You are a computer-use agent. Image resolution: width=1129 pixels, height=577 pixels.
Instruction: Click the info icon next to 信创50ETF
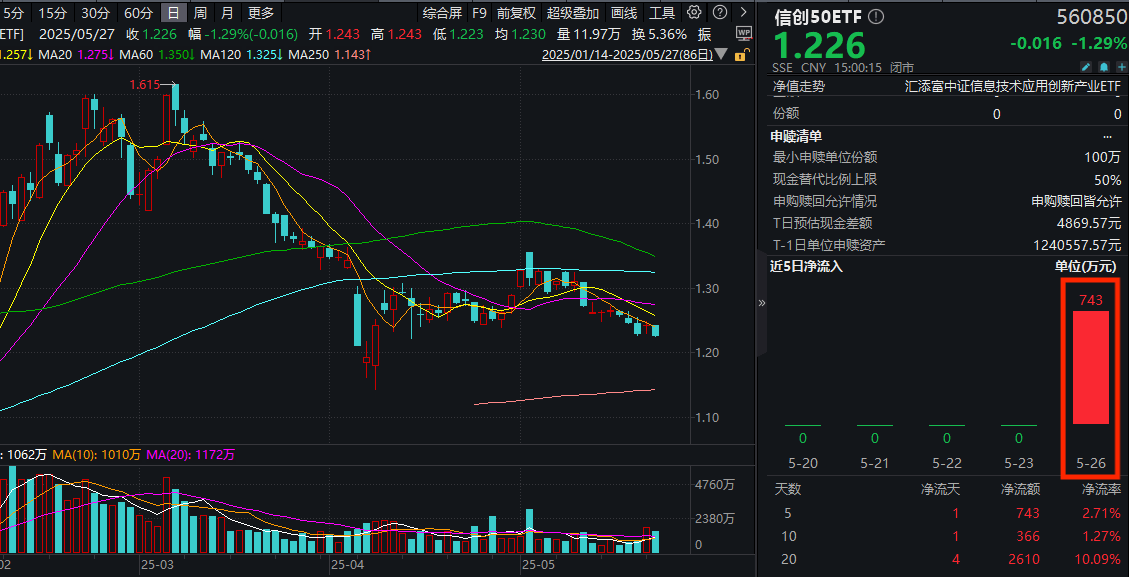(875, 15)
